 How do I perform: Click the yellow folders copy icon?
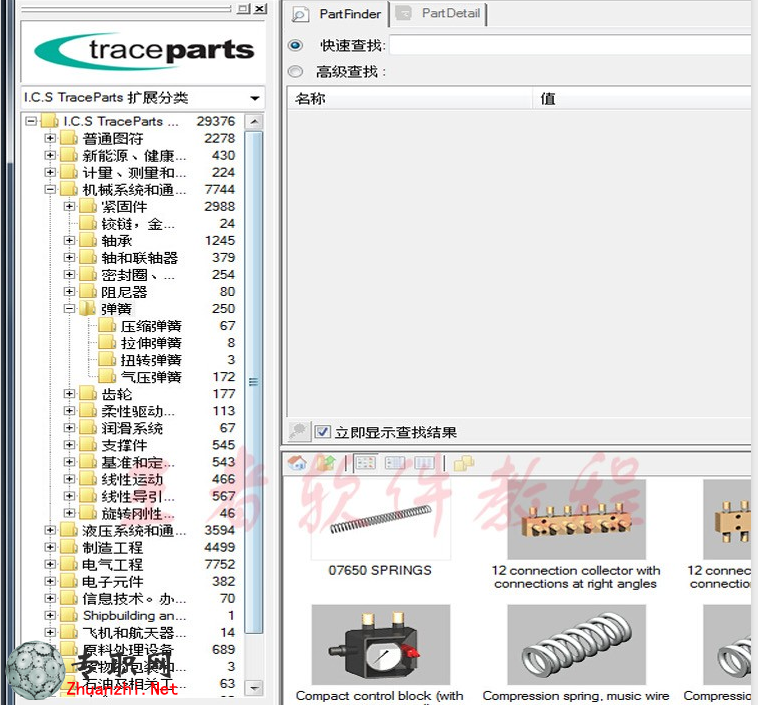[464, 463]
